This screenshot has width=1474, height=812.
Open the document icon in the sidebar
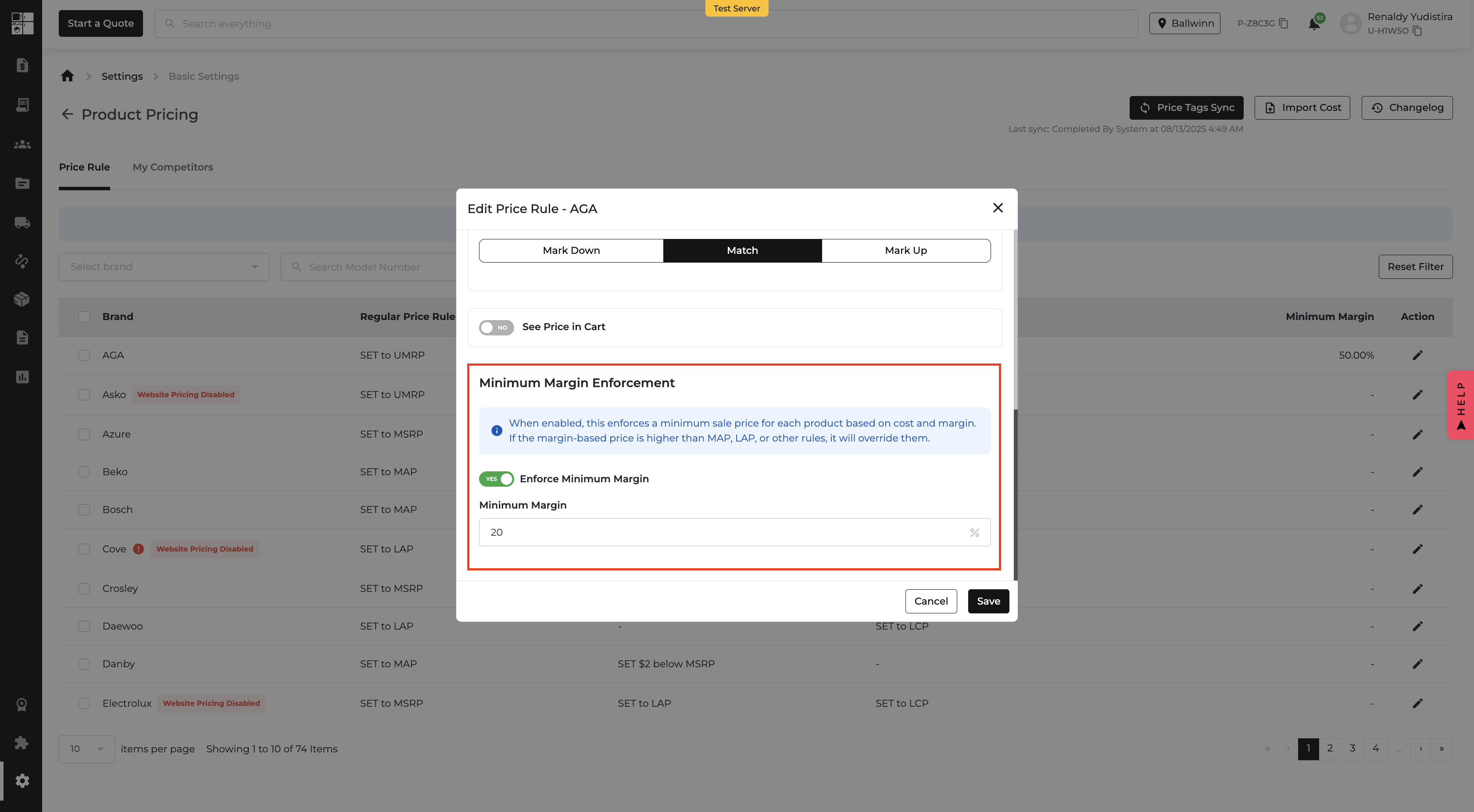tap(22, 338)
